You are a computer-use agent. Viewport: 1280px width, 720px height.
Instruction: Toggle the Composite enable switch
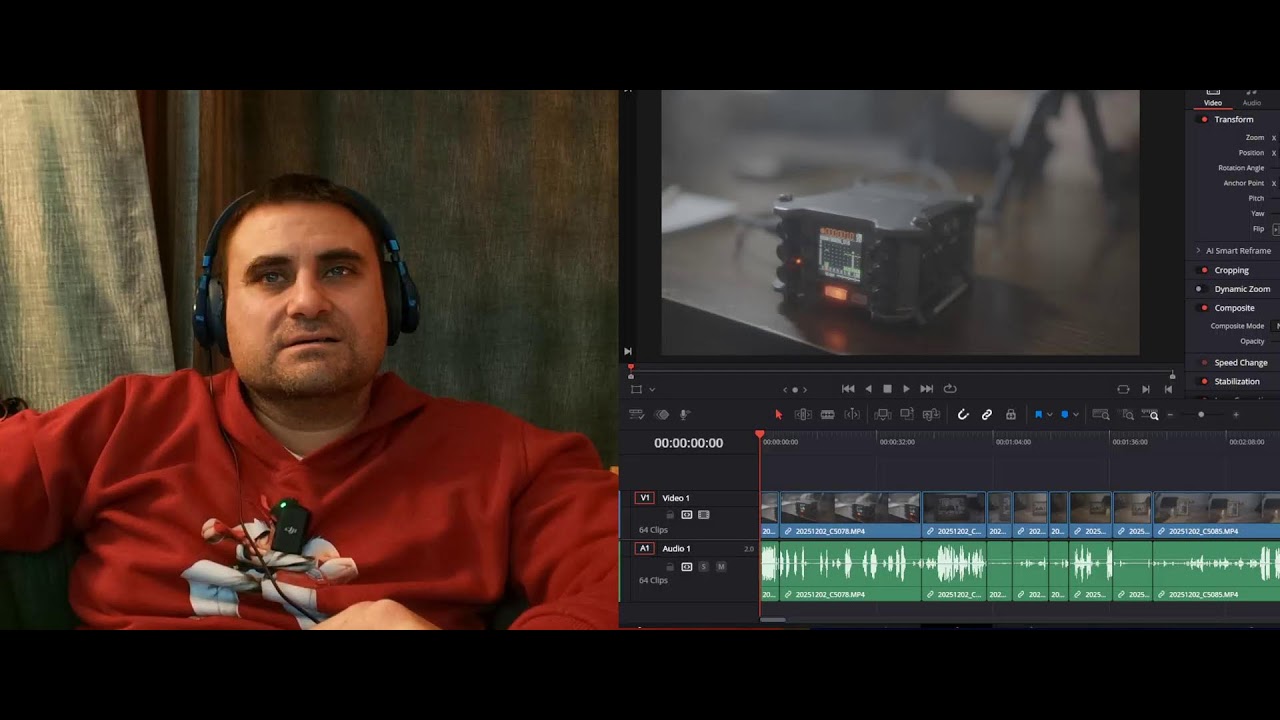pos(1204,308)
